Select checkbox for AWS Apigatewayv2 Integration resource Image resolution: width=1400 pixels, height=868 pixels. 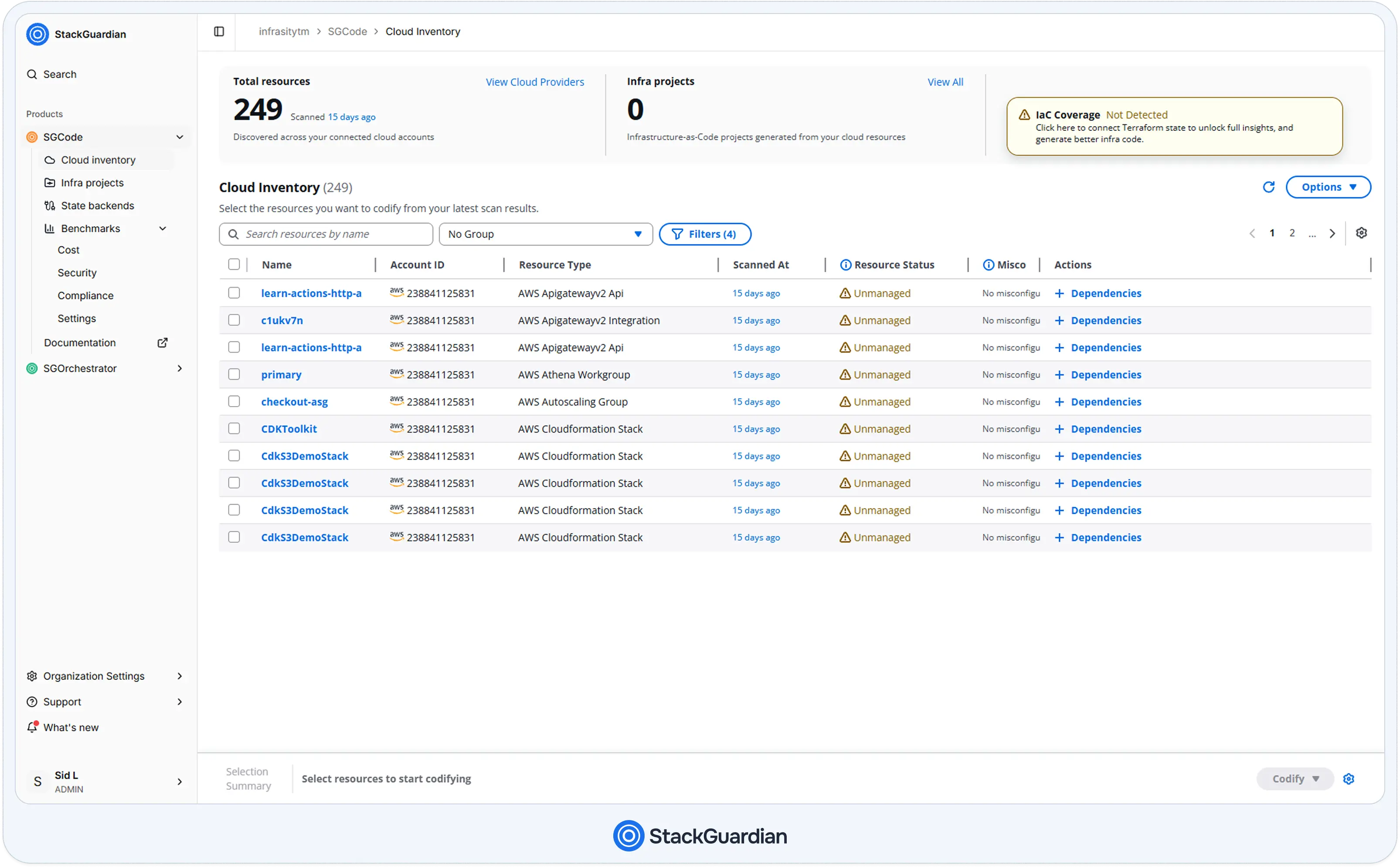click(234, 320)
